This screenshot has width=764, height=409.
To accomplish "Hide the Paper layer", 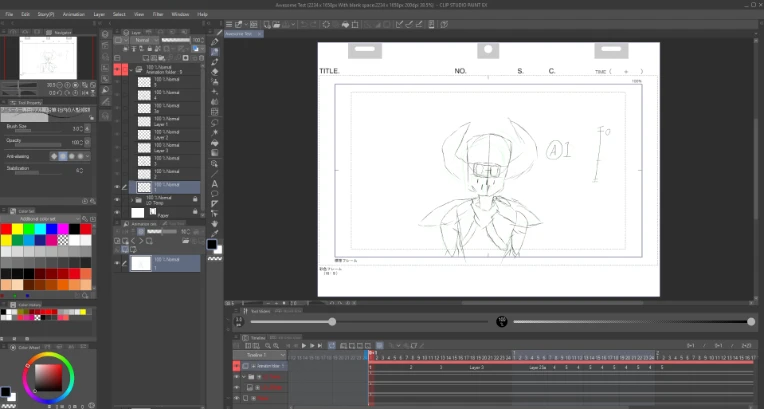I will [x=117, y=213].
